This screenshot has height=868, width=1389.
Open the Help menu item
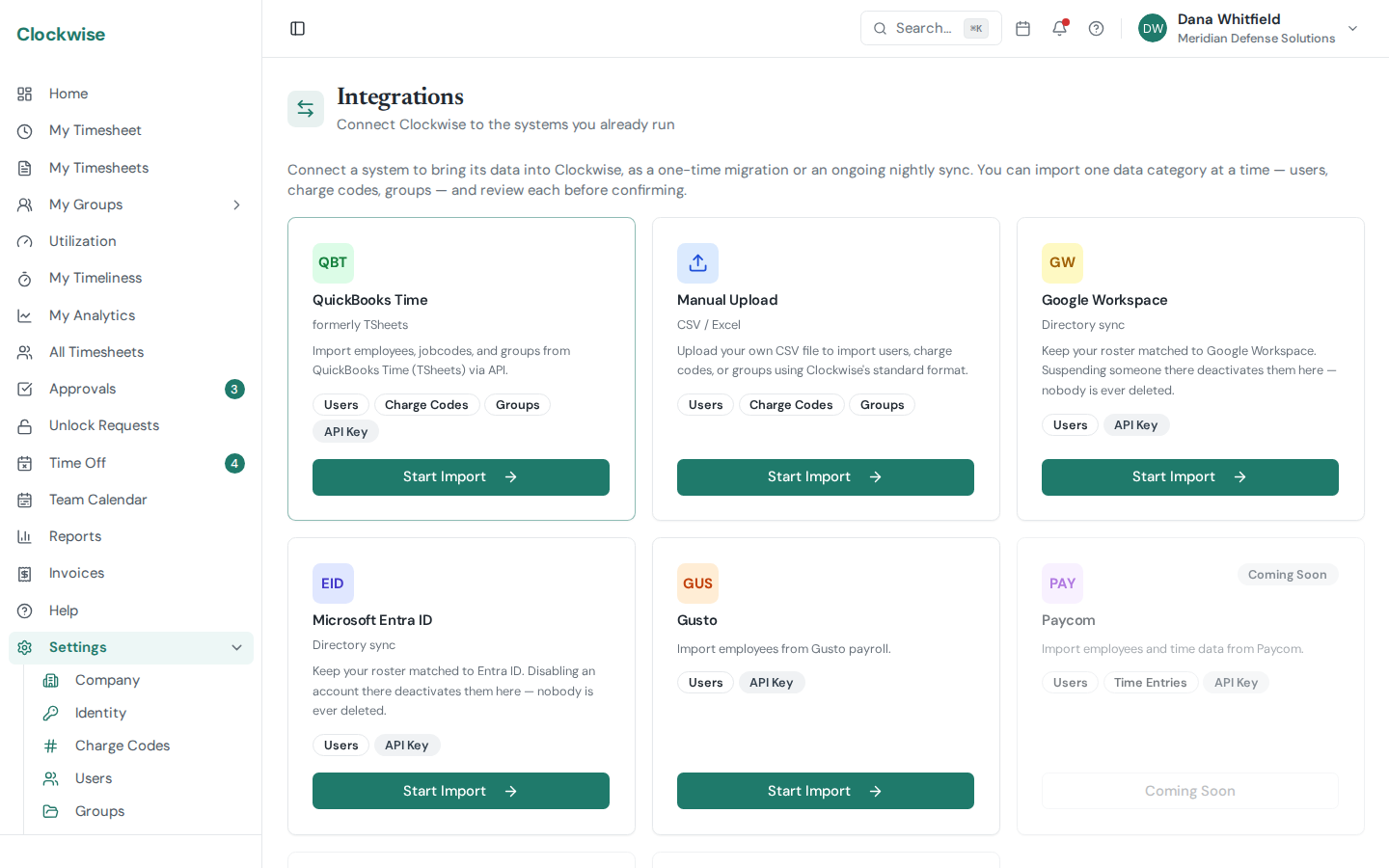point(131,610)
